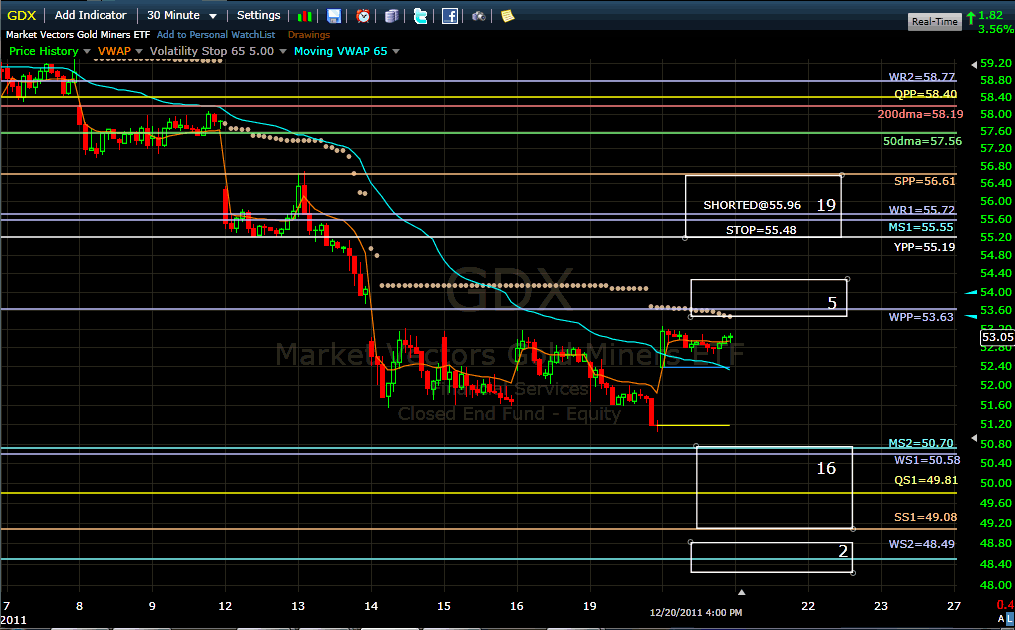1015x630 pixels.
Task: Click date 22 on the time axis
Action: (808, 606)
